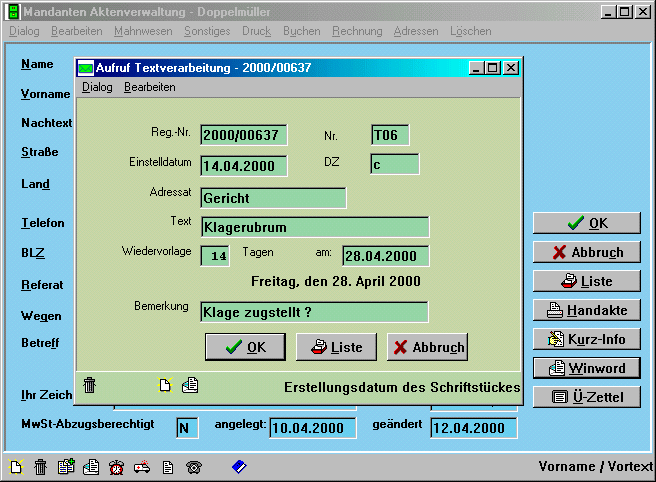The height and width of the screenshot is (482, 656).
Task: Click the dialog's trash can icon
Action: click(x=90, y=385)
